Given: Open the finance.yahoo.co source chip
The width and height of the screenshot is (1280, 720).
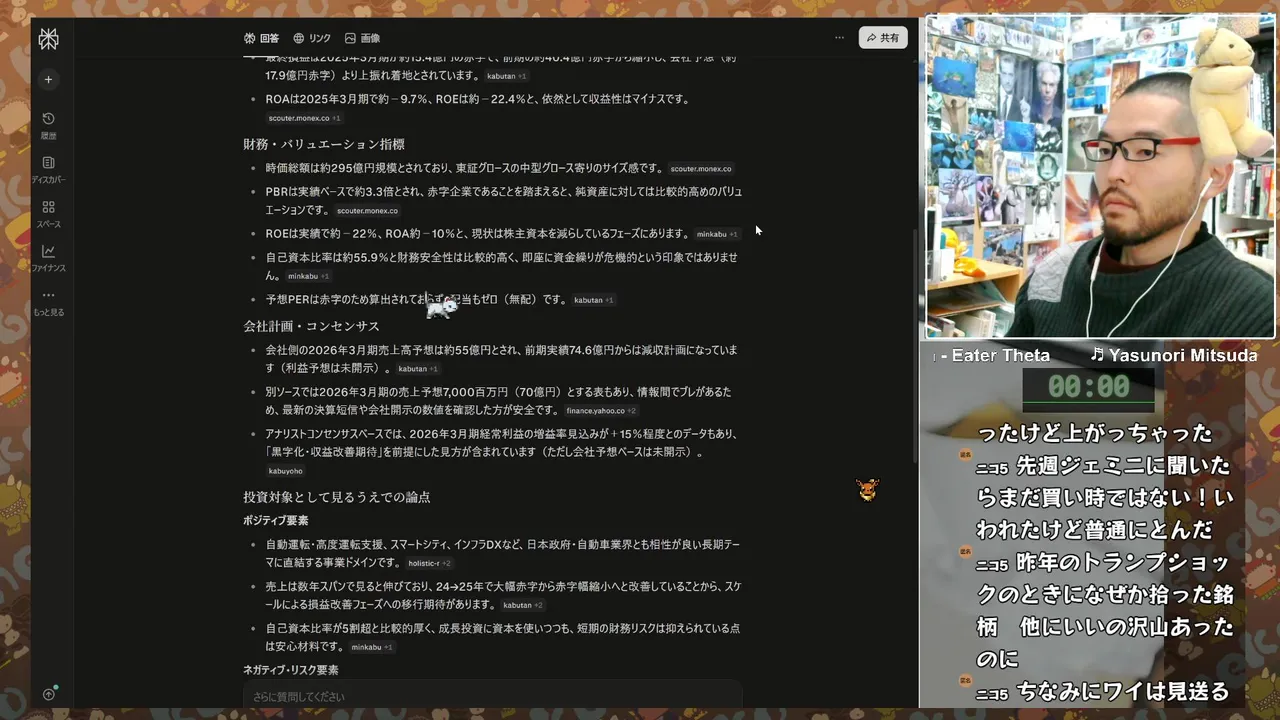Looking at the screenshot, I should click(x=601, y=411).
